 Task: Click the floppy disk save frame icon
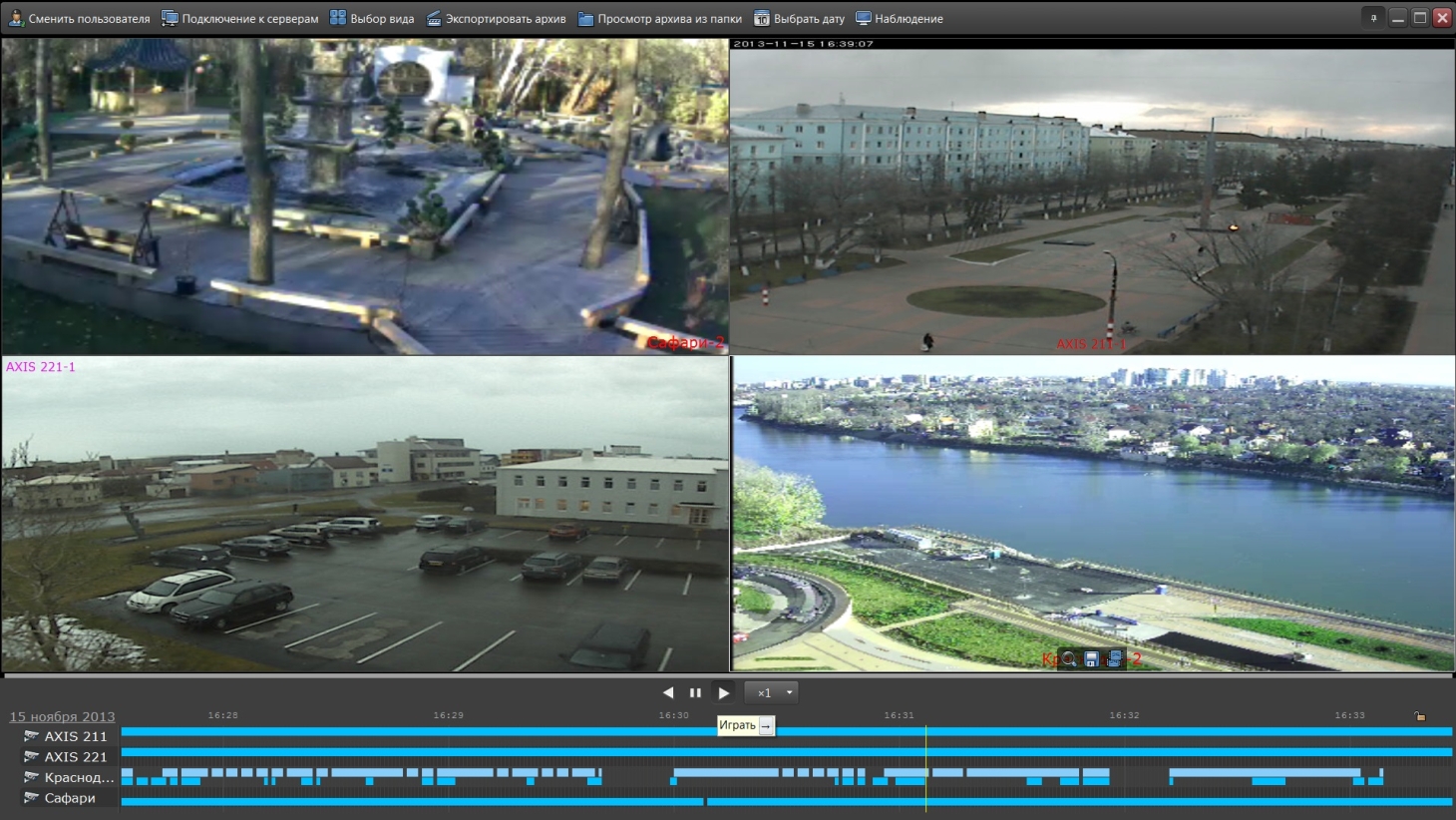click(1091, 659)
